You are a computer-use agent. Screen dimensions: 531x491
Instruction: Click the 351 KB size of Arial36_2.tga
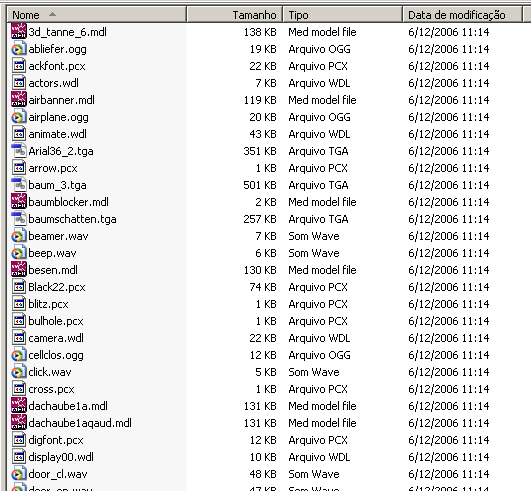coord(260,151)
